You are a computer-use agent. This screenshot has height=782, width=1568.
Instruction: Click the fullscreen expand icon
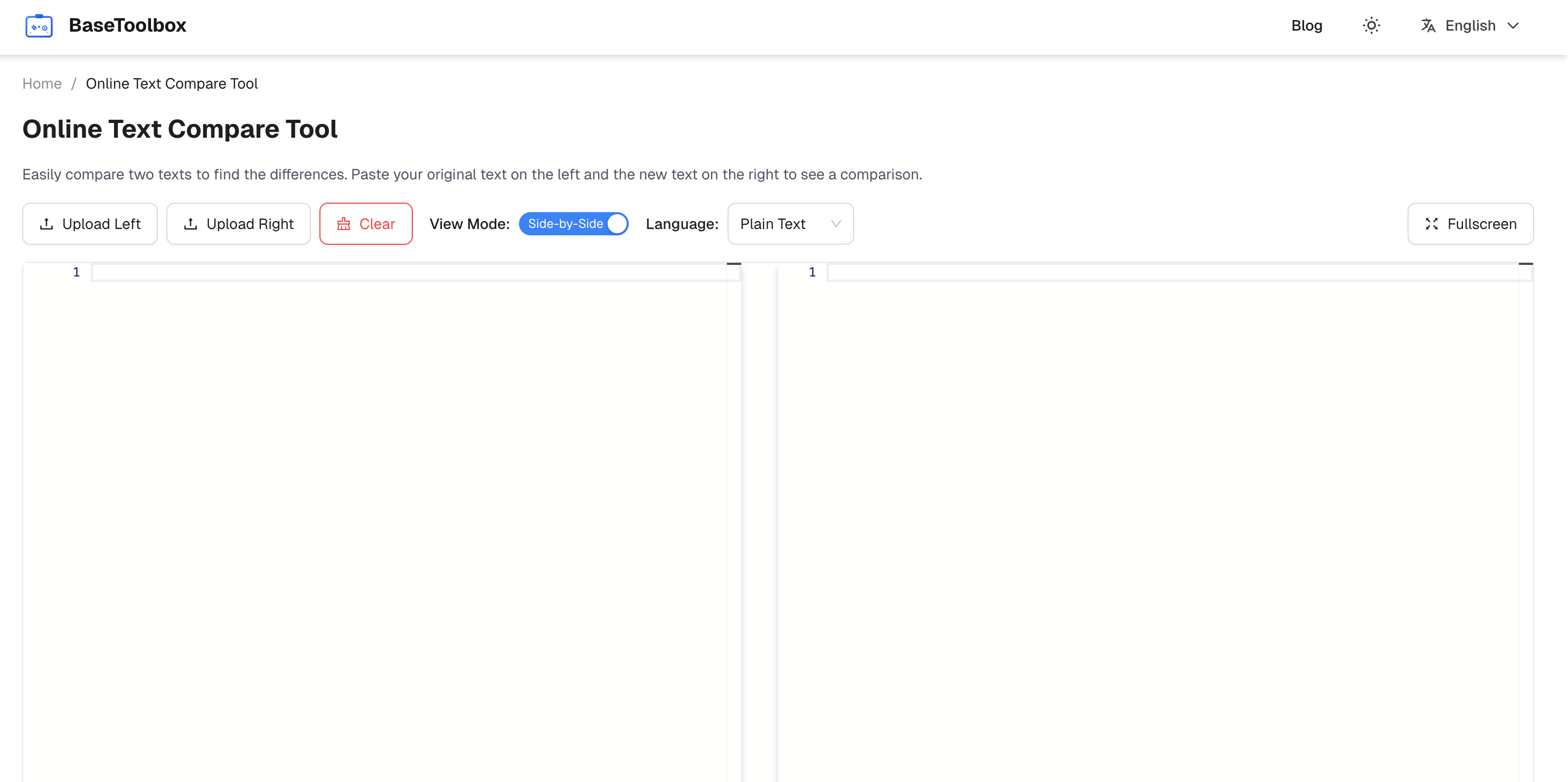point(1432,223)
